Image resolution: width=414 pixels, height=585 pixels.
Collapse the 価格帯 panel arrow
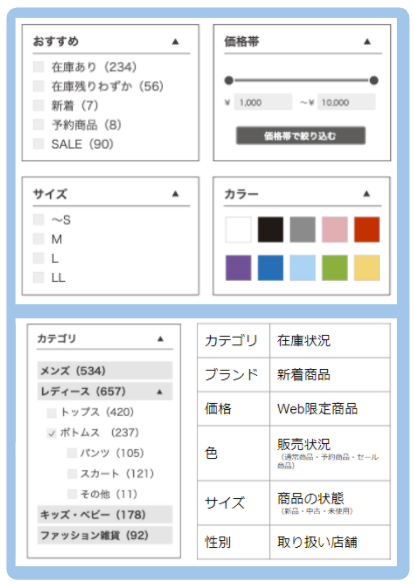tap(367, 41)
